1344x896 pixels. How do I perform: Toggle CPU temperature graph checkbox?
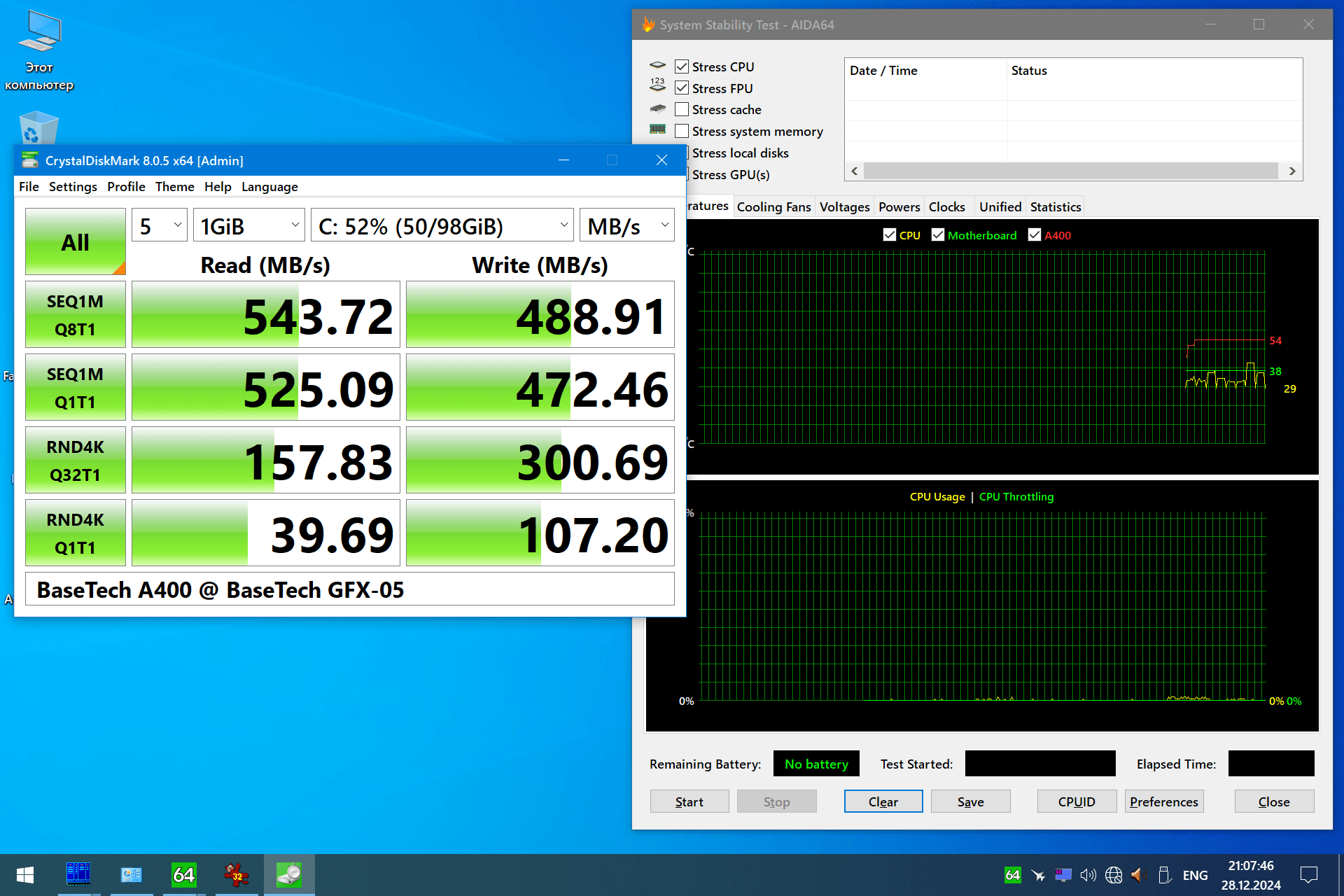coord(890,235)
